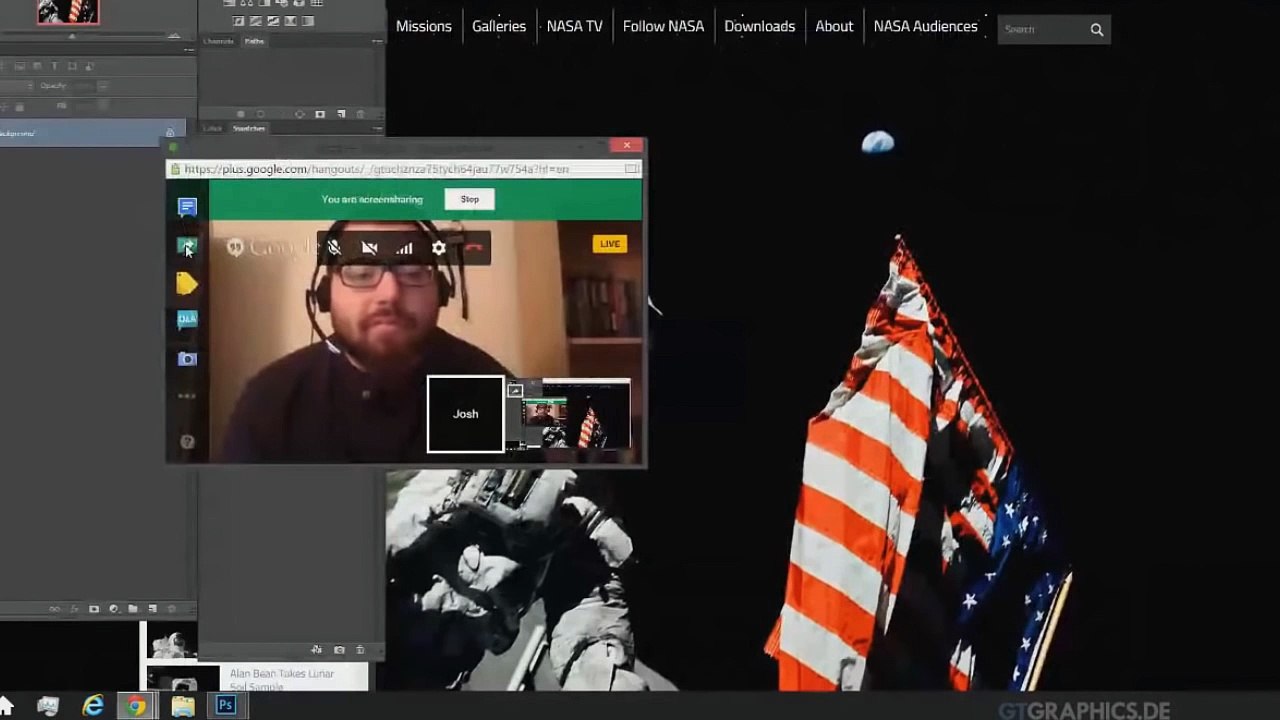Screen dimensions: 1280x720
Task: Open the NASA Audiences menu
Action: click(926, 27)
